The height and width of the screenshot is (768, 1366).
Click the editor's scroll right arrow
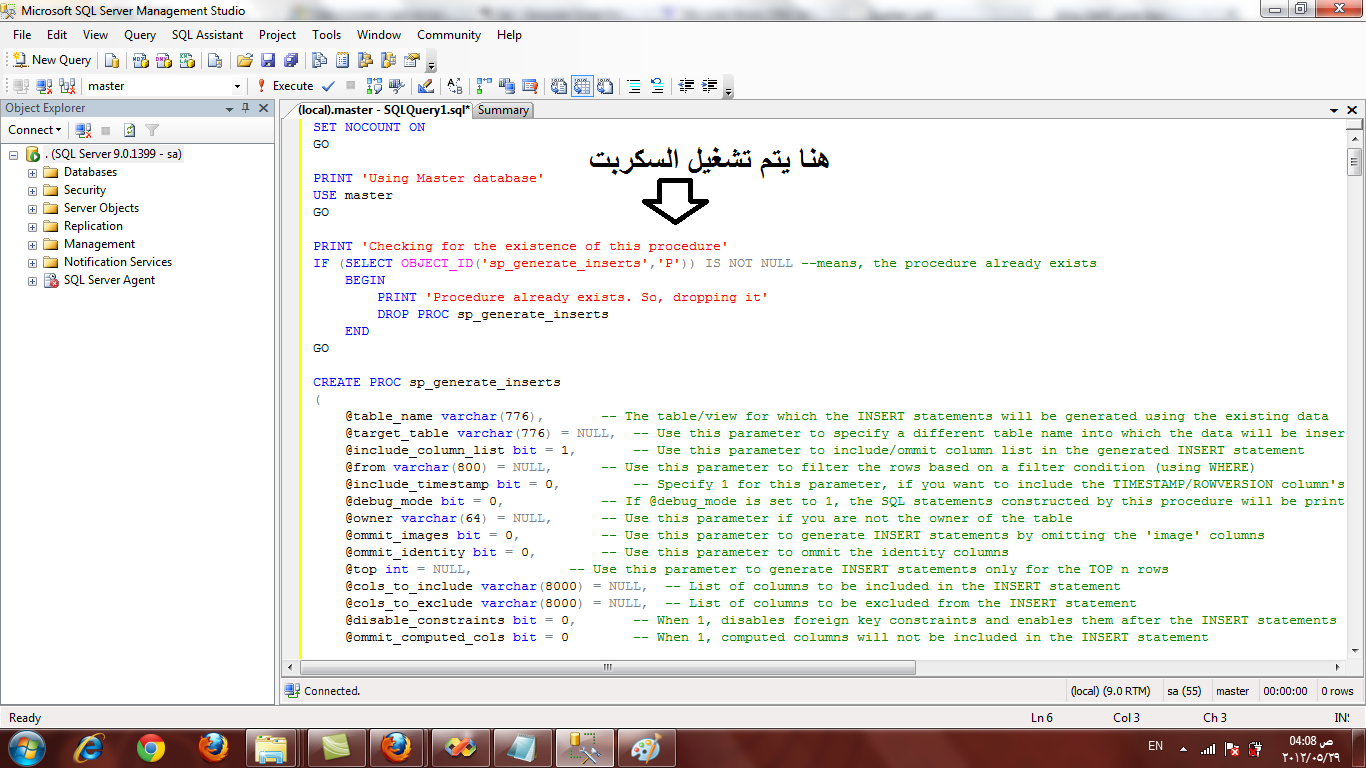point(1338,667)
